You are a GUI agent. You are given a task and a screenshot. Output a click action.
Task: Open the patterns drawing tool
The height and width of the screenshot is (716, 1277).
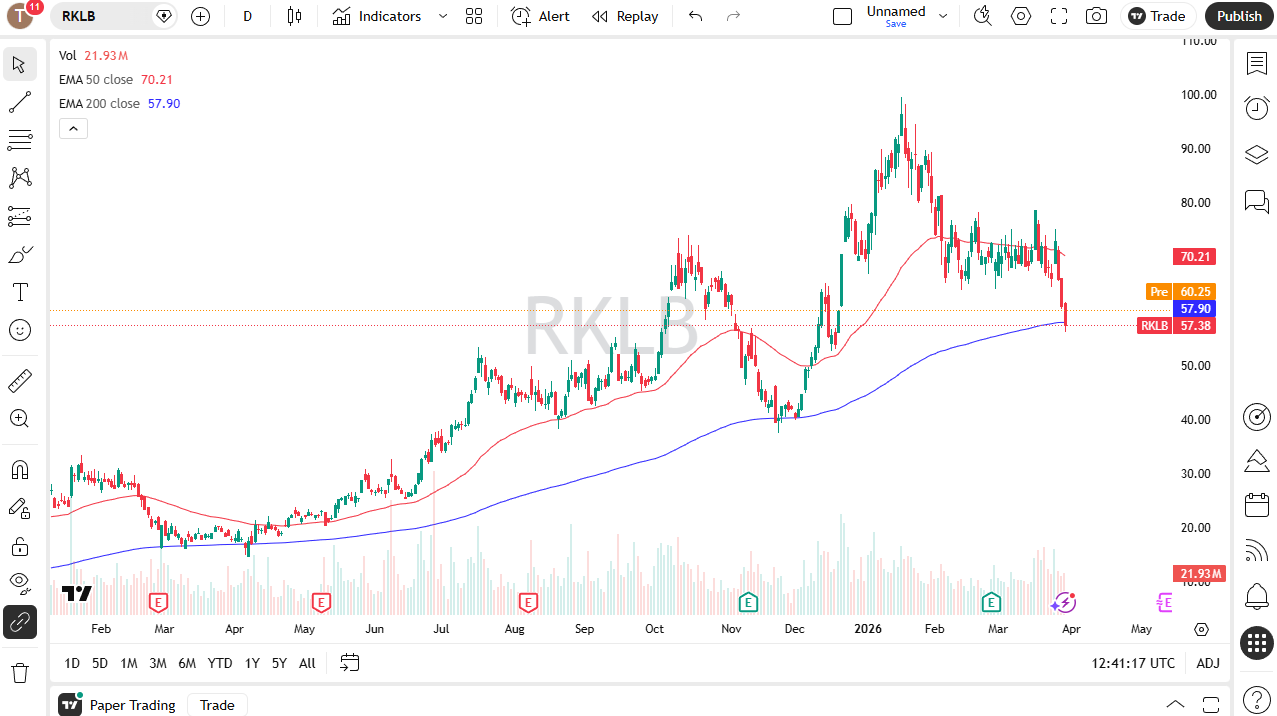[x=19, y=178]
